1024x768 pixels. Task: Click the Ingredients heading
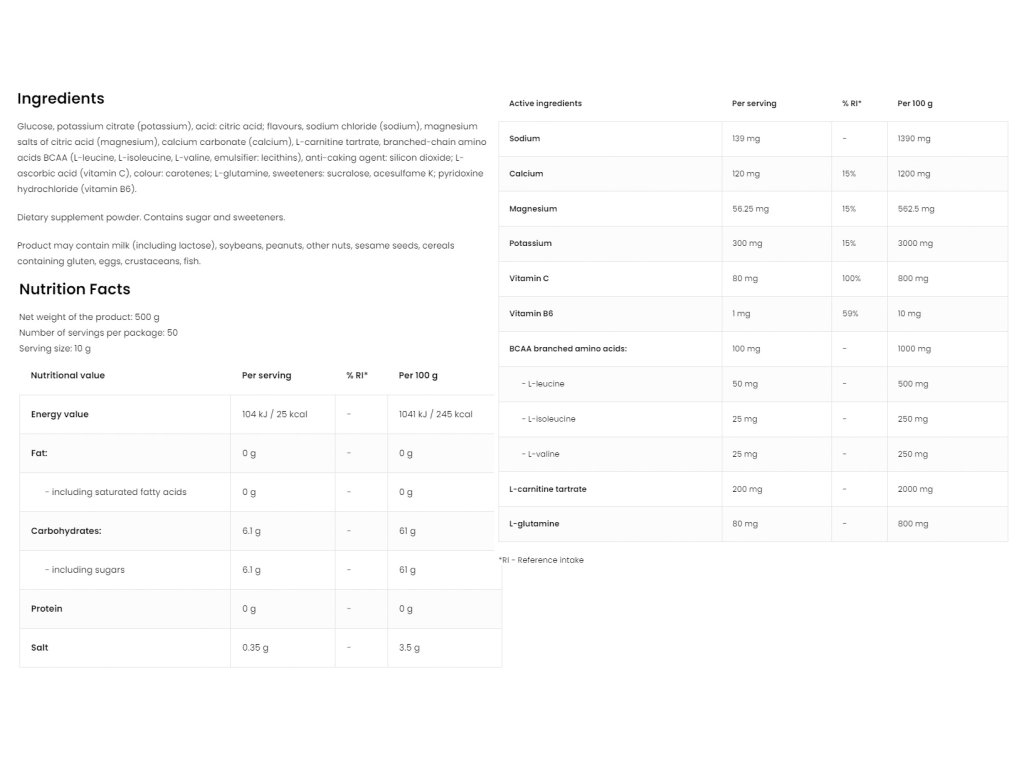click(61, 98)
